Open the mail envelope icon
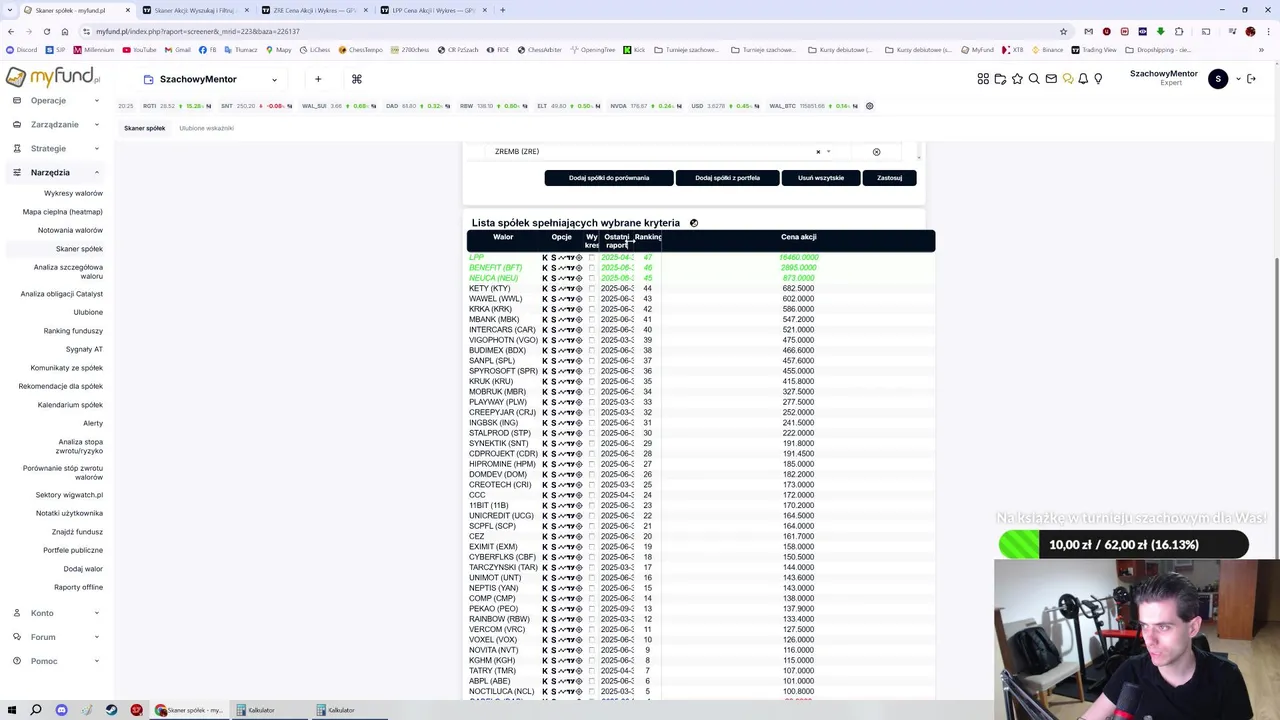Viewport: 1280px width, 720px height. click(x=1051, y=79)
